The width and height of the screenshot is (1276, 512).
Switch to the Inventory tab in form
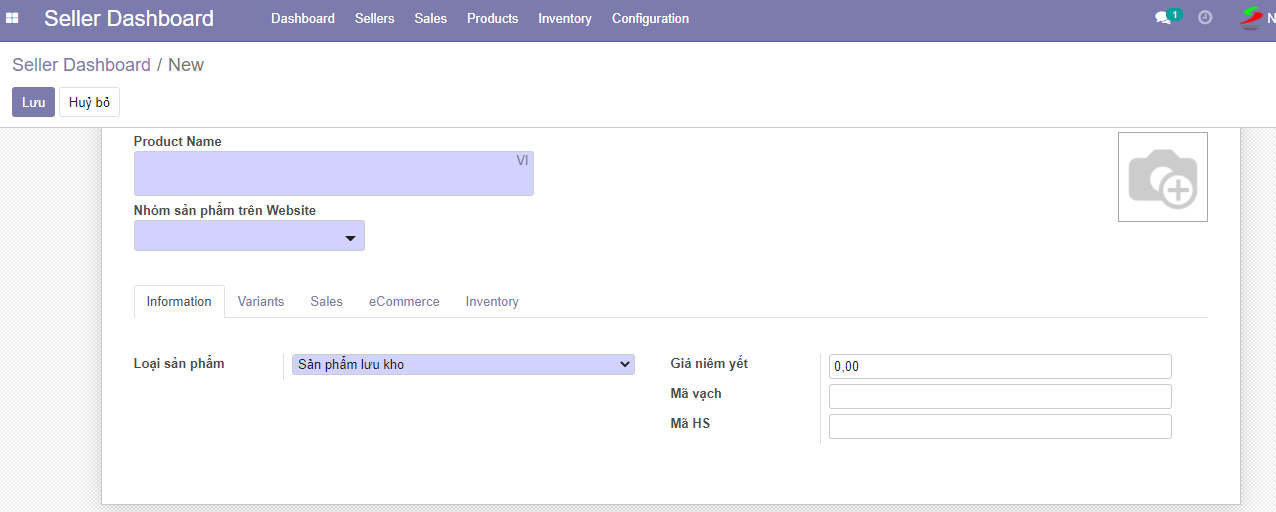[492, 302]
